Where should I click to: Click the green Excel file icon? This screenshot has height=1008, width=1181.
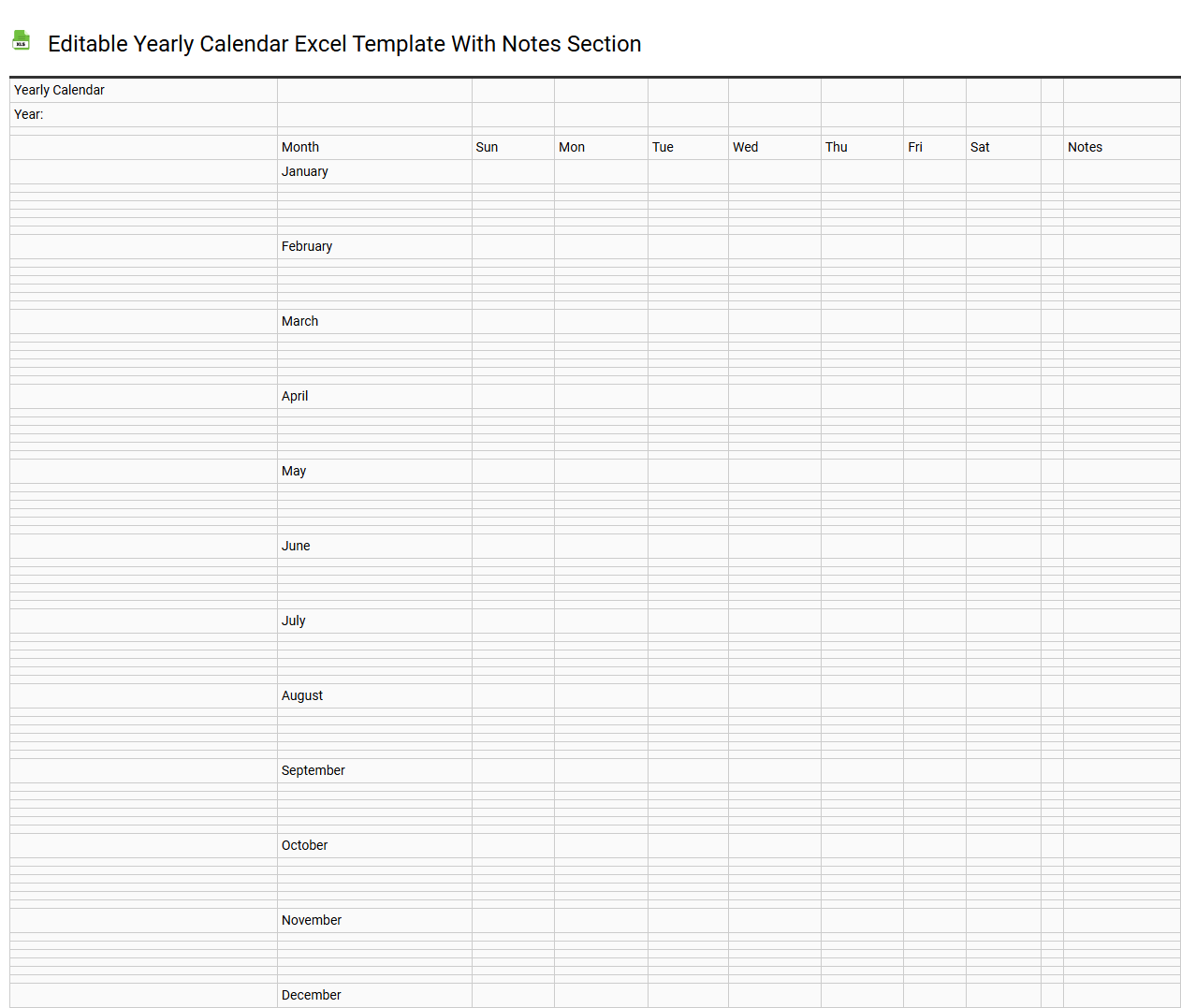(x=21, y=41)
